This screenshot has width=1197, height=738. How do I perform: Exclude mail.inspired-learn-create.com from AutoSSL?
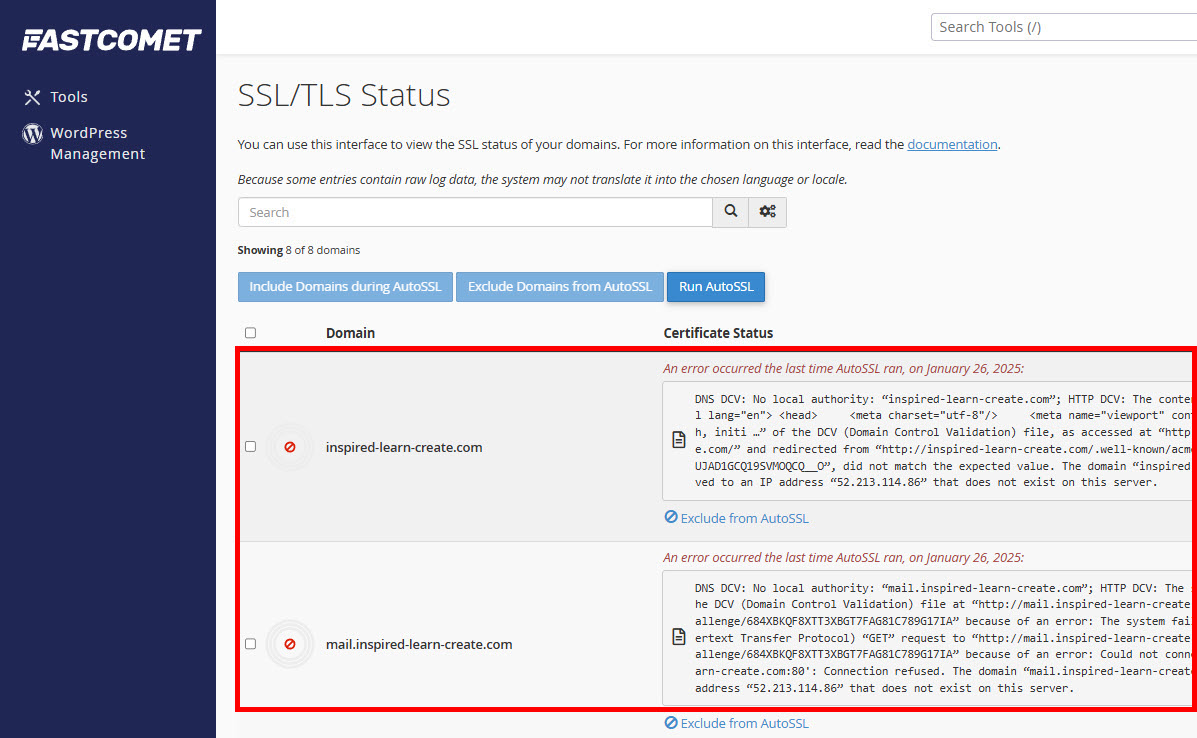tap(737, 723)
